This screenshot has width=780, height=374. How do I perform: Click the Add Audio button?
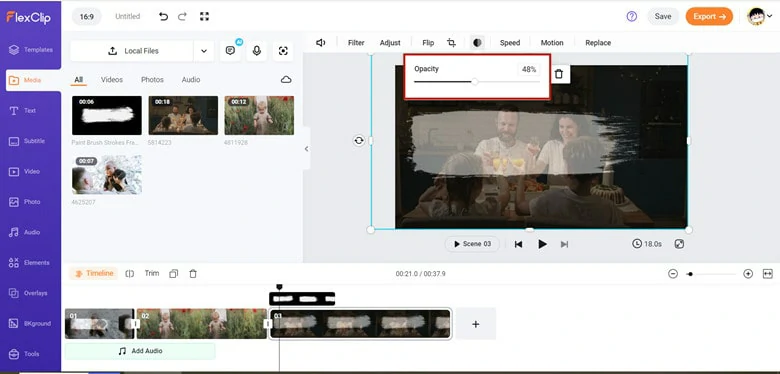[140, 351]
